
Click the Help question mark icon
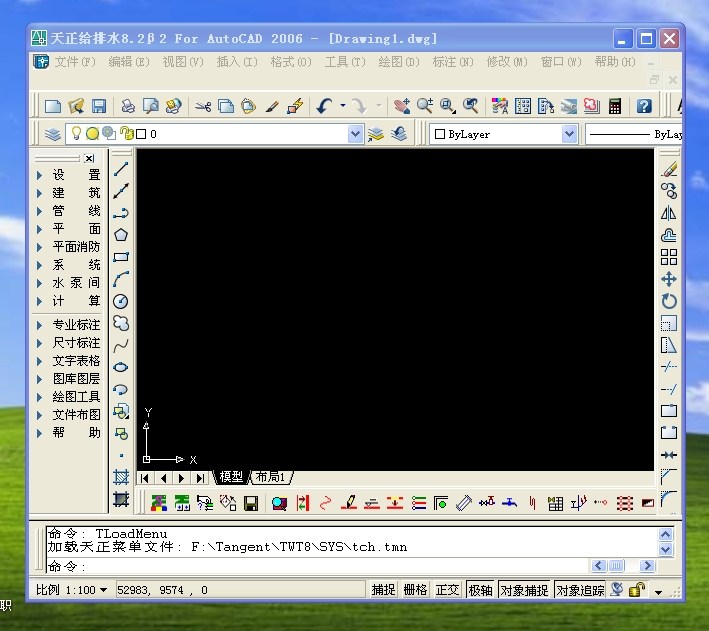(644, 107)
